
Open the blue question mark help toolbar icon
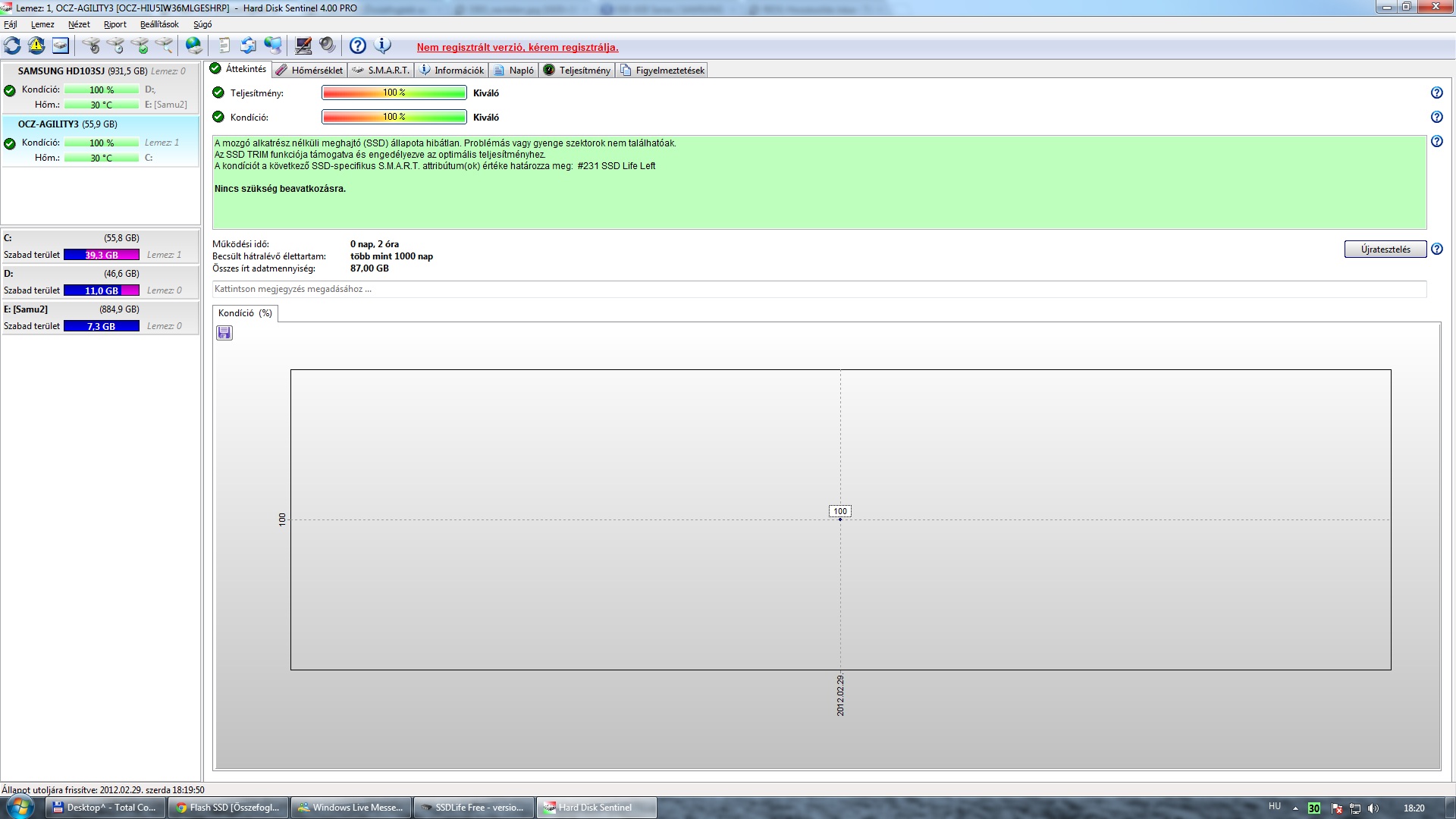(x=358, y=45)
